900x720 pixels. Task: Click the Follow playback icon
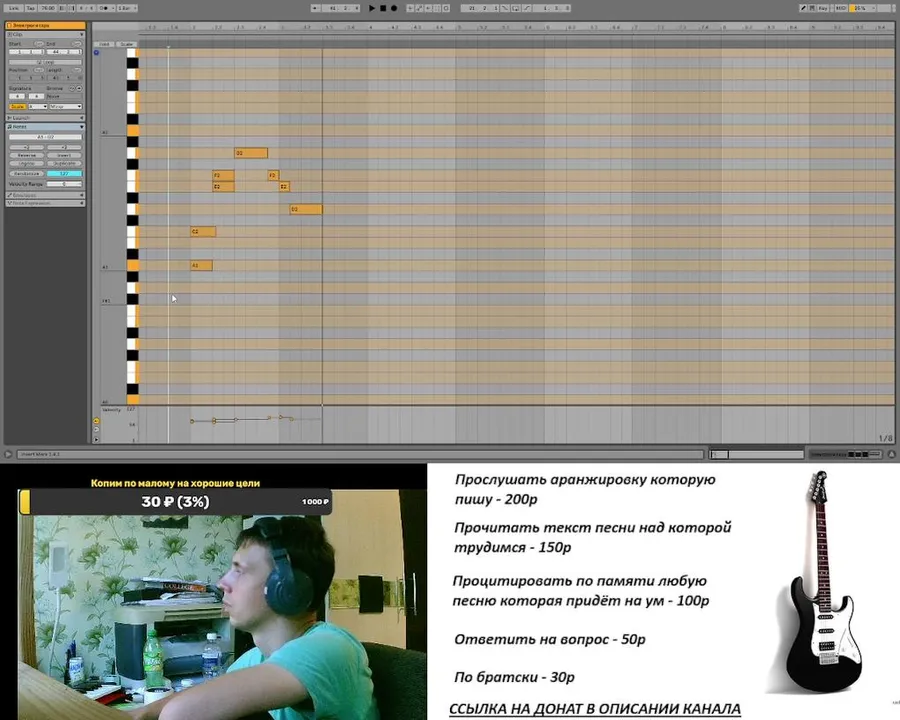click(316, 8)
